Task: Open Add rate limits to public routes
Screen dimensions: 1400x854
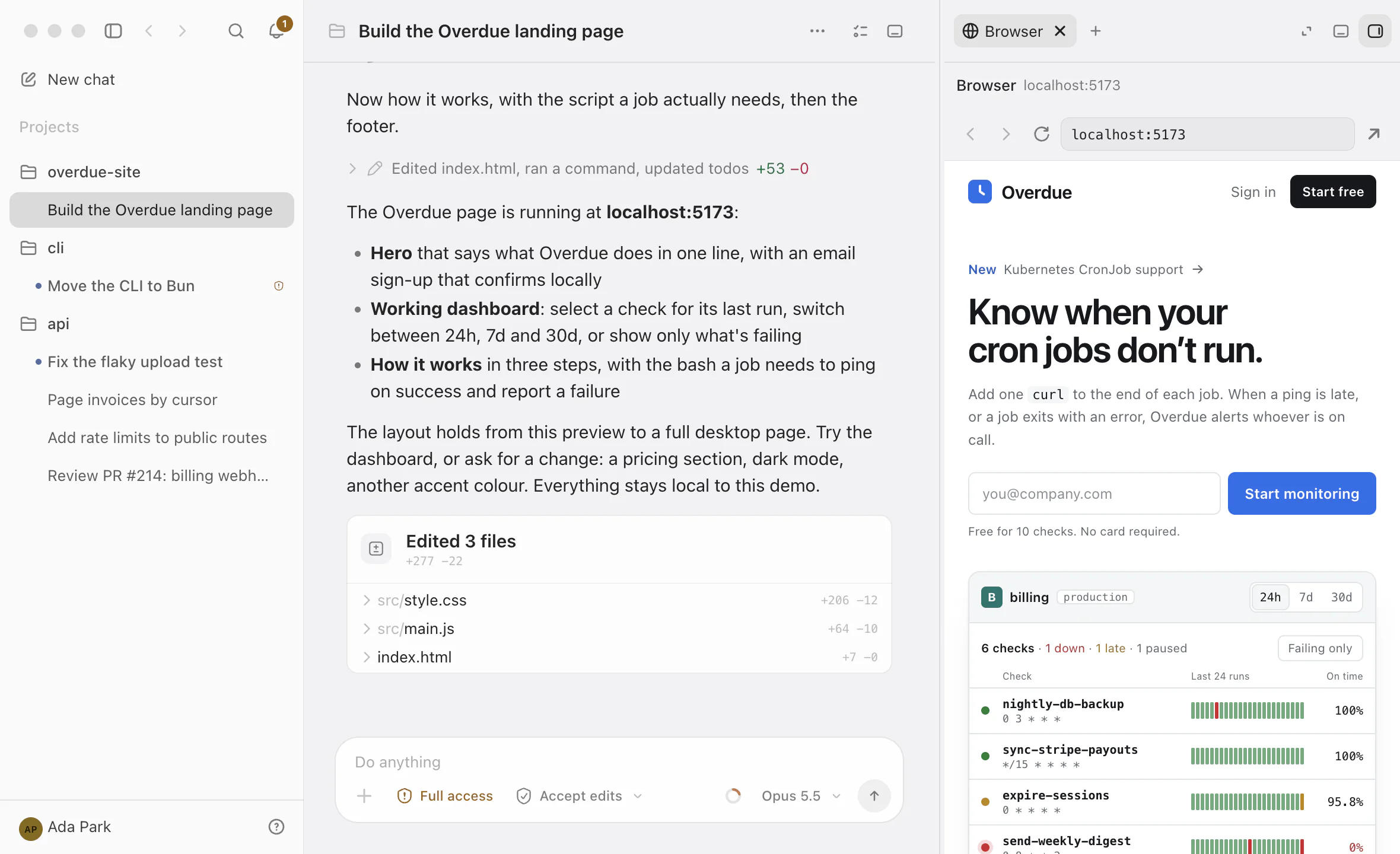Action: (x=157, y=438)
